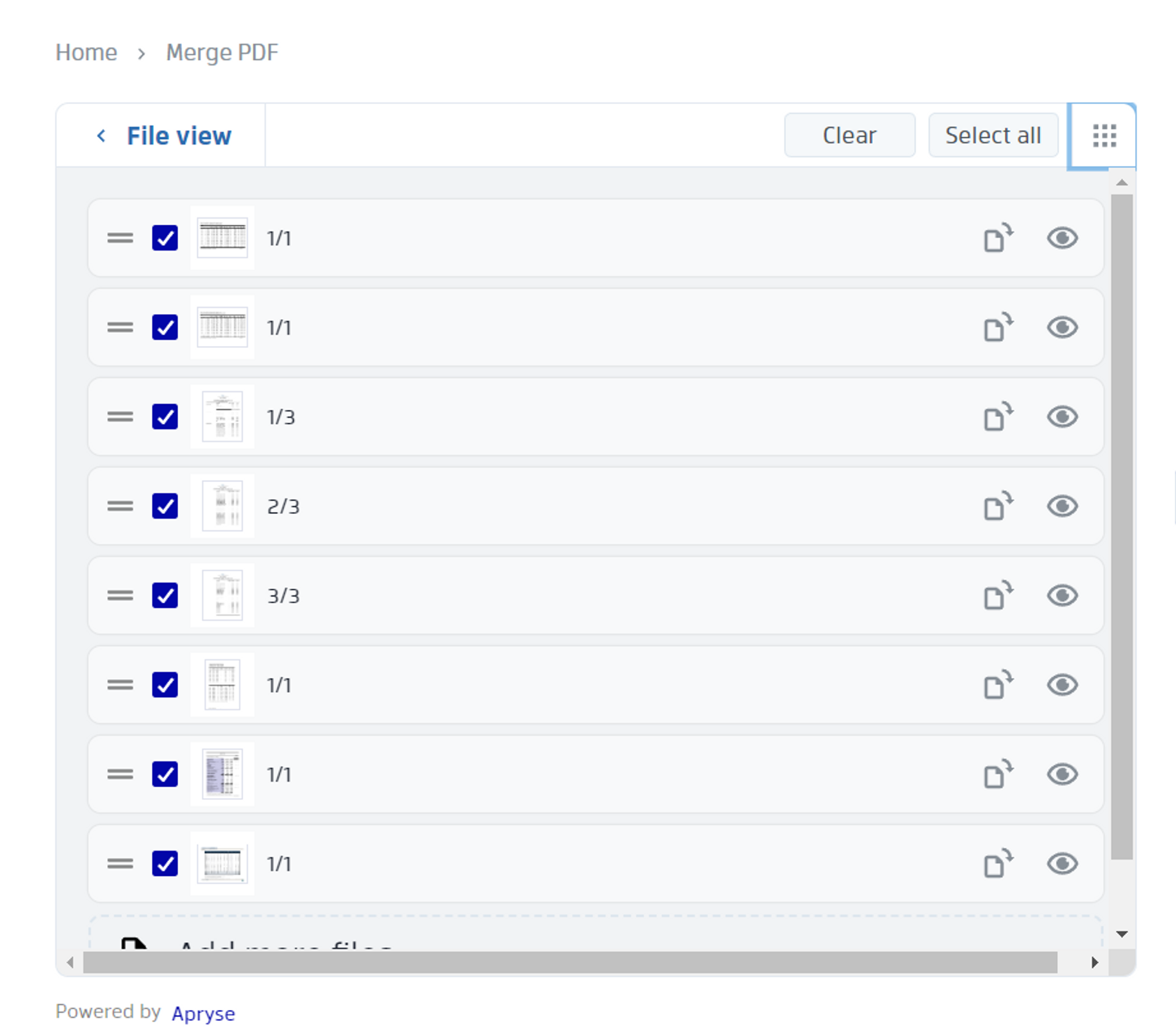Switch to grid view icon
Screen dimensions: 1176x1029
click(x=1104, y=135)
